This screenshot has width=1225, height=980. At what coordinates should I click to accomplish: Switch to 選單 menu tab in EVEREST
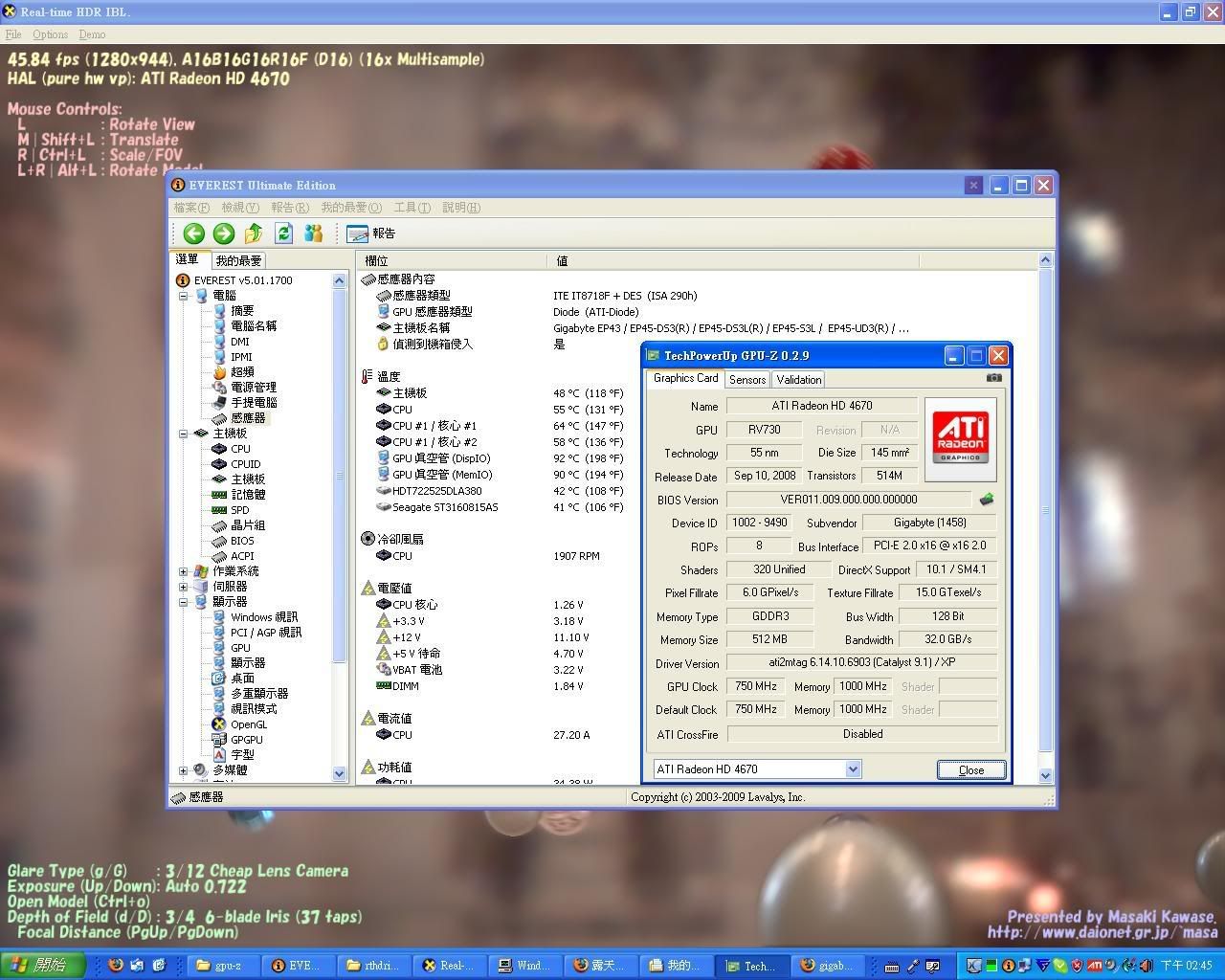(188, 259)
